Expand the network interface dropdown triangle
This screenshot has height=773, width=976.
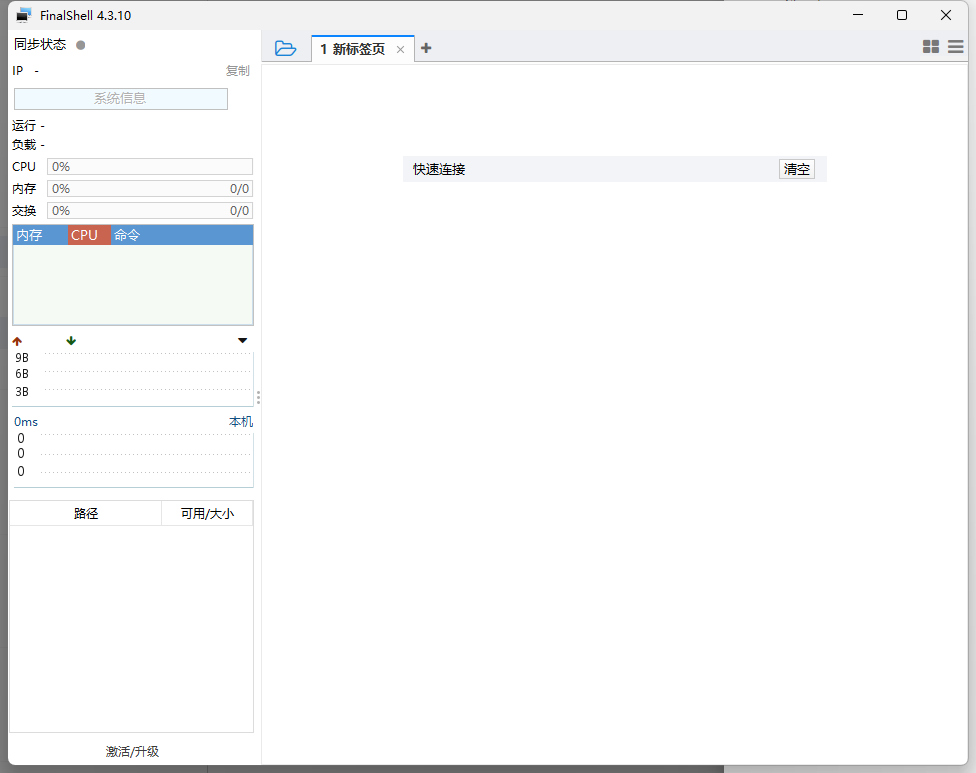pos(242,341)
